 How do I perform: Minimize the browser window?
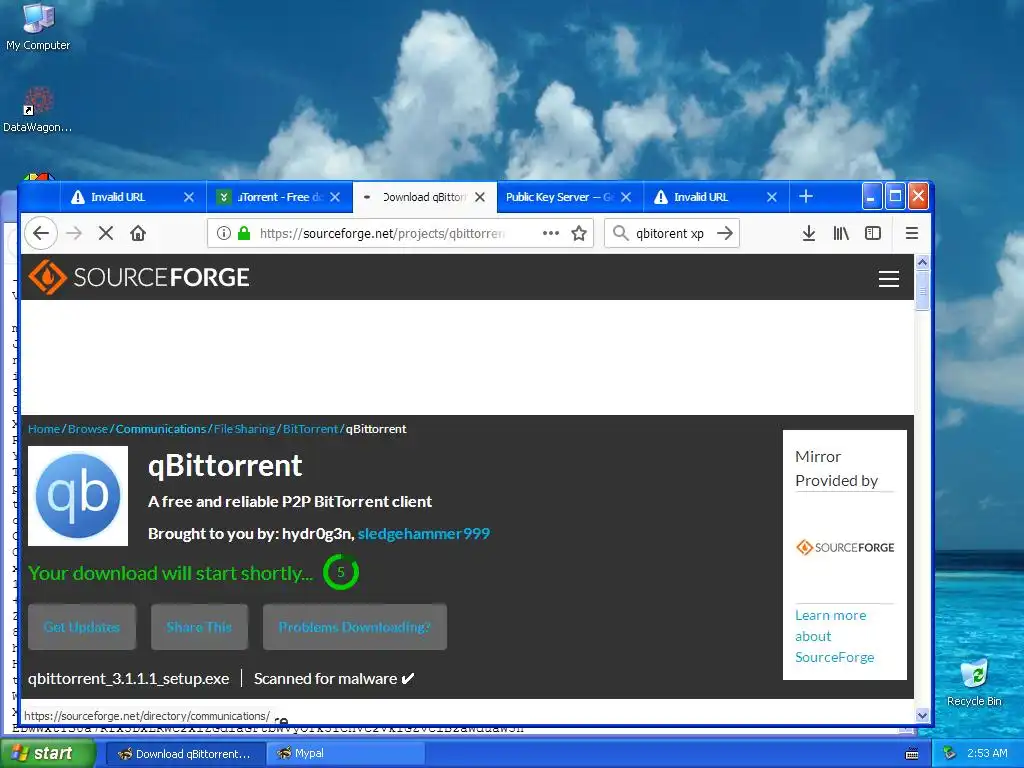coord(872,197)
